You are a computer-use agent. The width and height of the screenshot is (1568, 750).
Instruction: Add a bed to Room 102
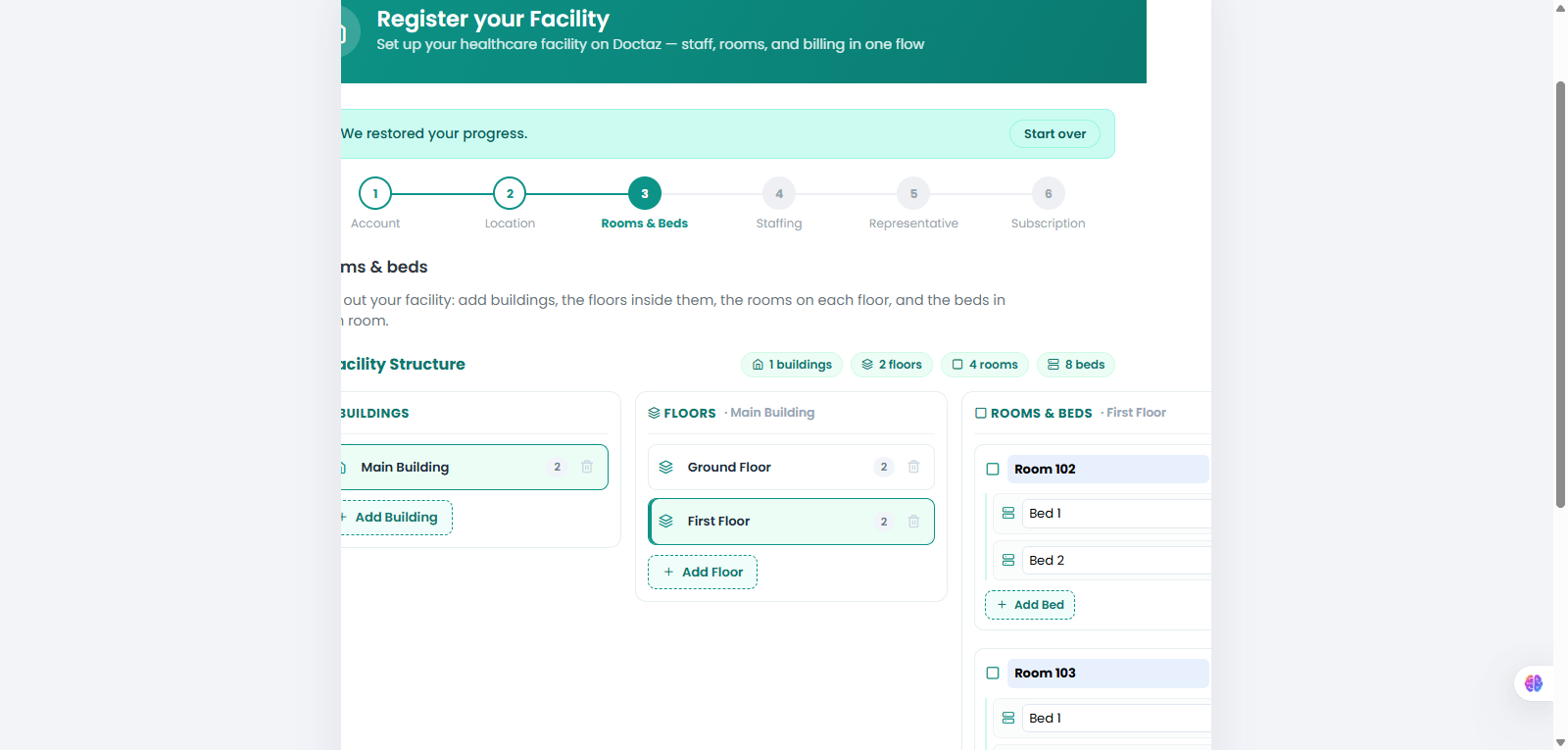[1030, 605]
